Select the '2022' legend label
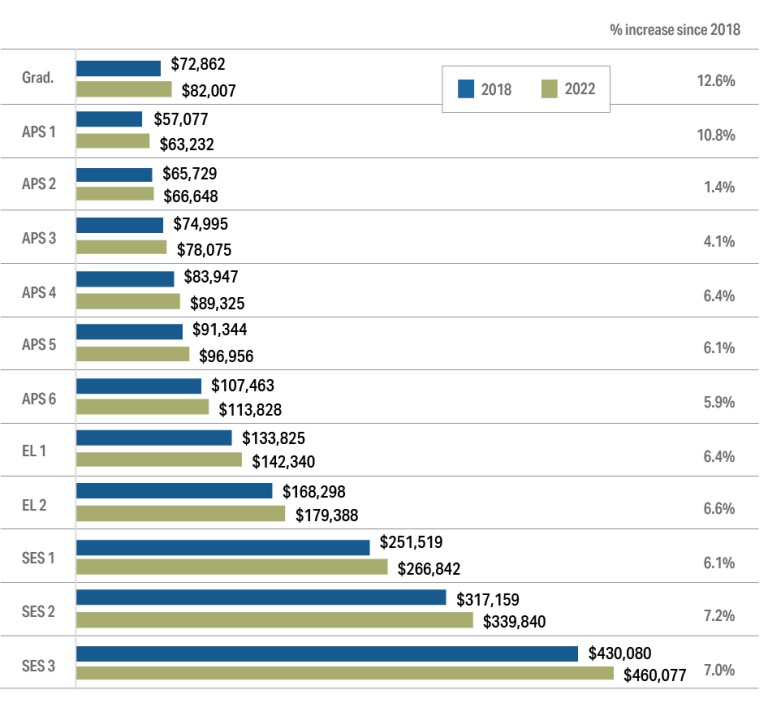Screen dimensions: 768x703 click(x=580, y=89)
